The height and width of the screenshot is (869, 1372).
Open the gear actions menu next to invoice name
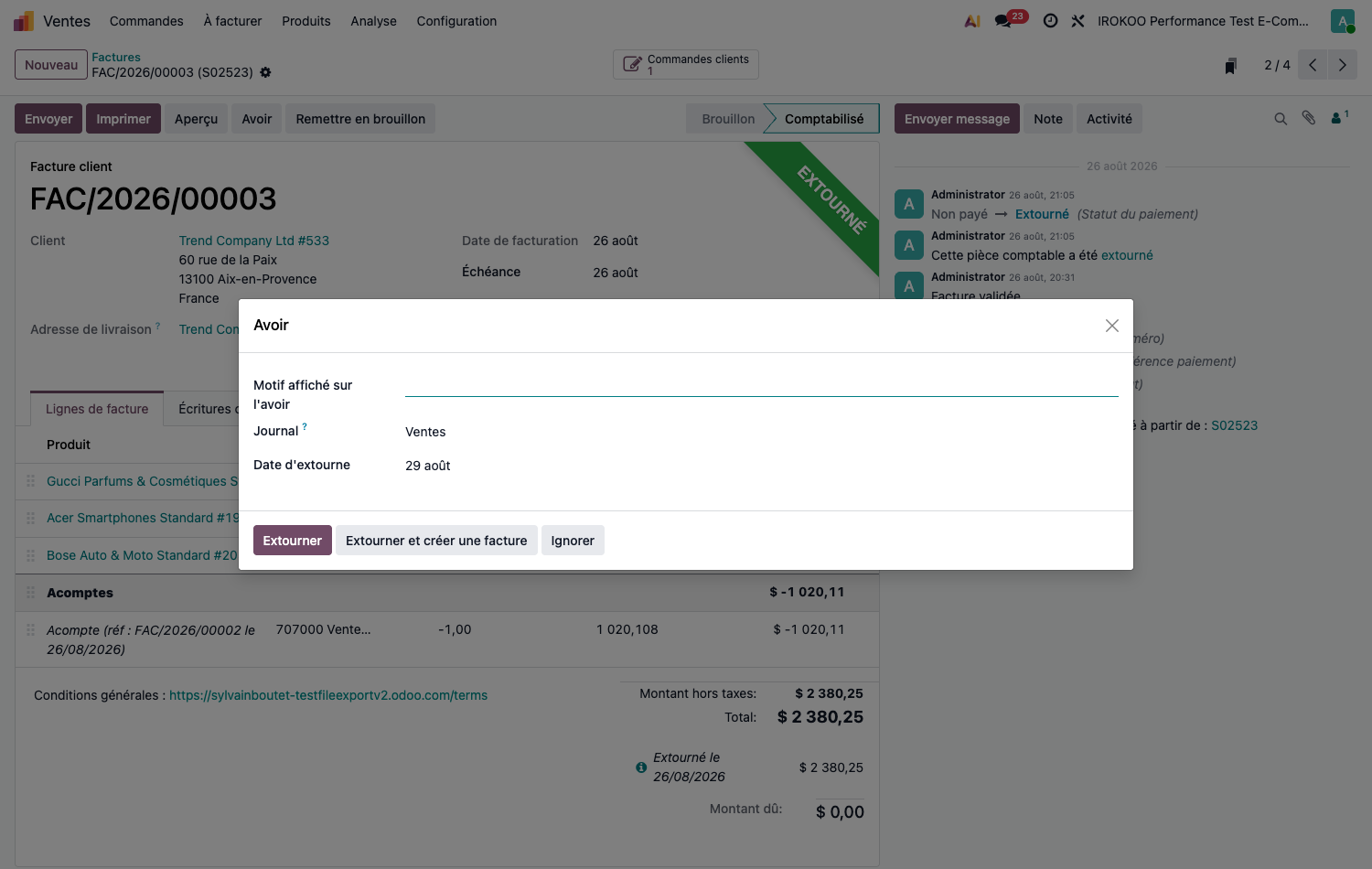pyautogui.click(x=265, y=72)
